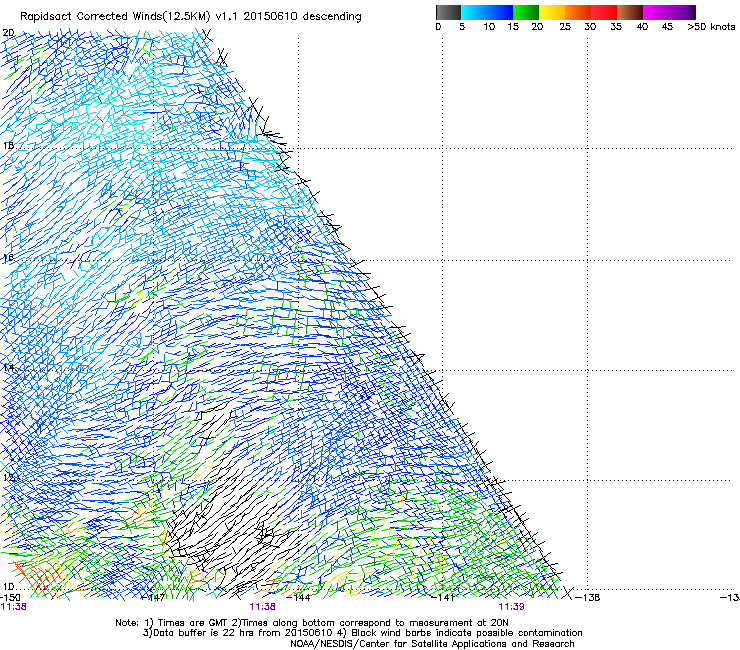This screenshot has height=650, width=740.
Task: Click the green 15-20 knots legend segment
Action: coord(526,12)
